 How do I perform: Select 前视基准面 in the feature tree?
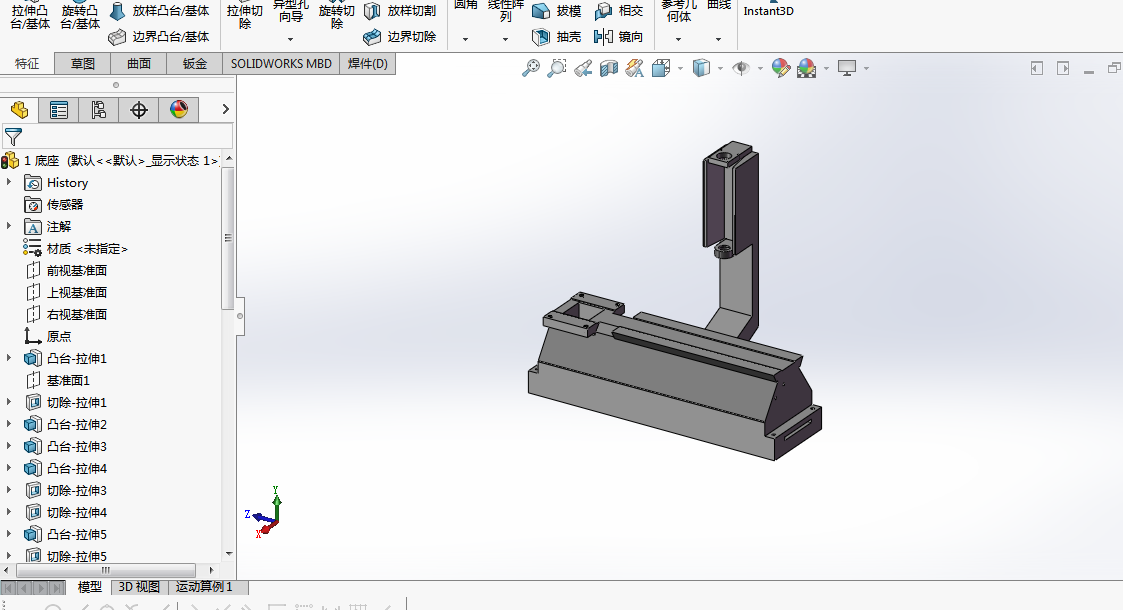(76, 271)
